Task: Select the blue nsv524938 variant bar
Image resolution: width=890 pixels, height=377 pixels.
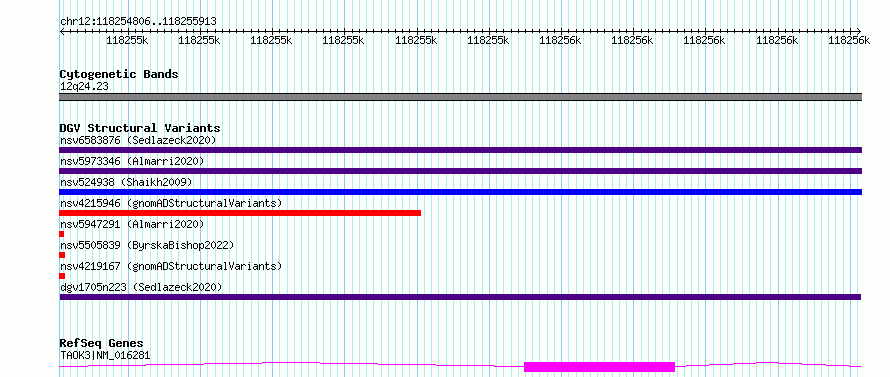Action: (460, 192)
